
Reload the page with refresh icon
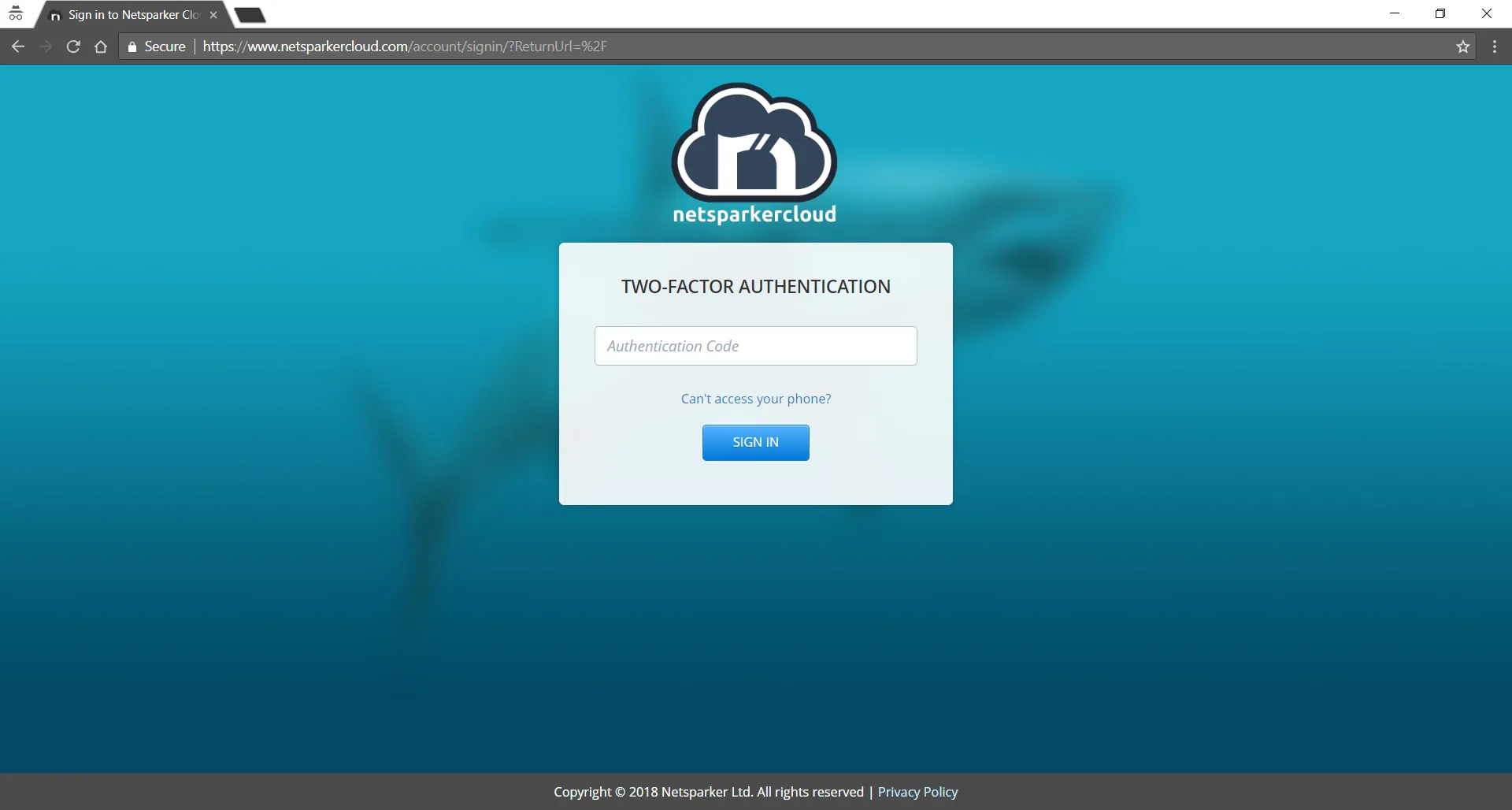coord(73,46)
